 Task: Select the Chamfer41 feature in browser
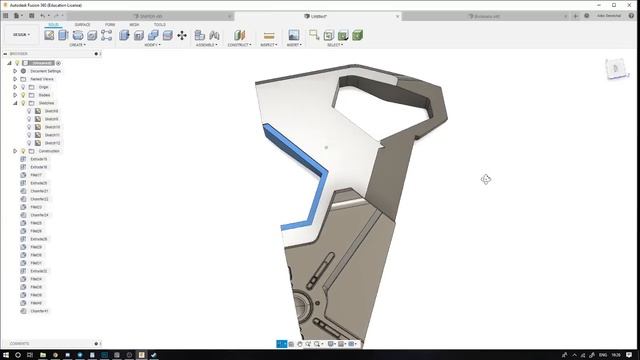(39, 311)
